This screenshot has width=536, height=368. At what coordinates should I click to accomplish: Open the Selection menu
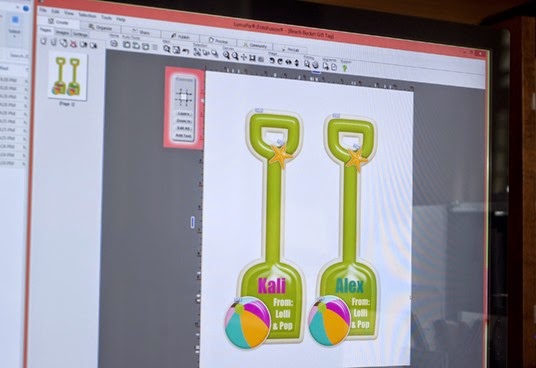tap(88, 15)
